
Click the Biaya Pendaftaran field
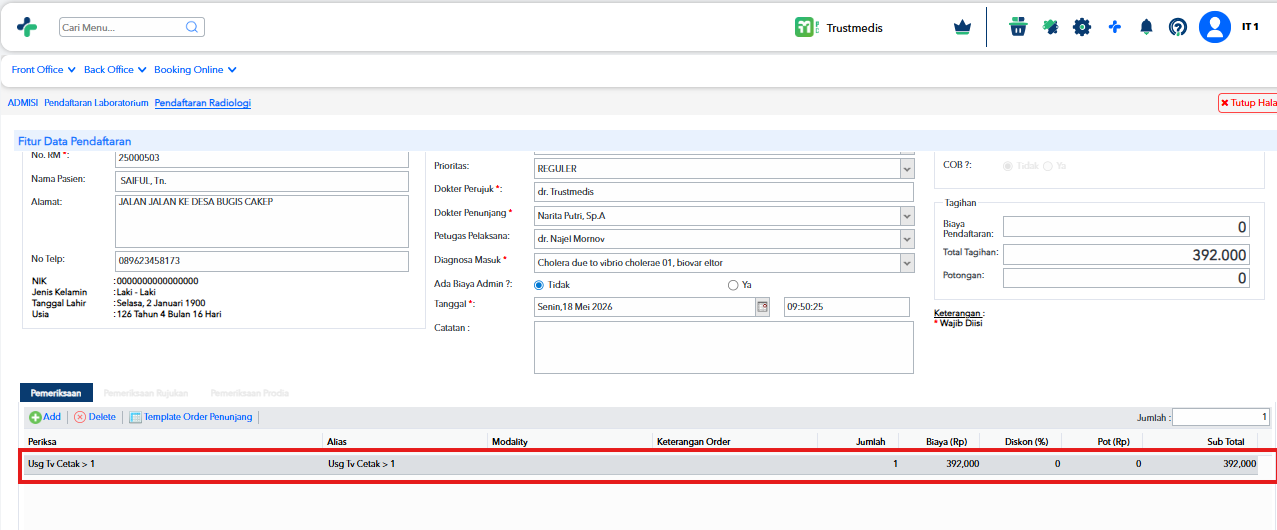pos(1127,227)
